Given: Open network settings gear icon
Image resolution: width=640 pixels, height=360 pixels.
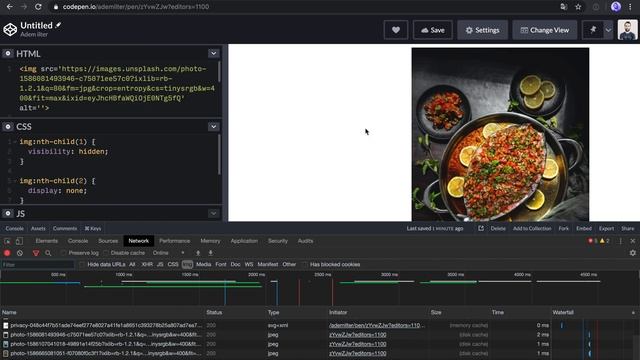Looking at the screenshot, I should point(633,253).
